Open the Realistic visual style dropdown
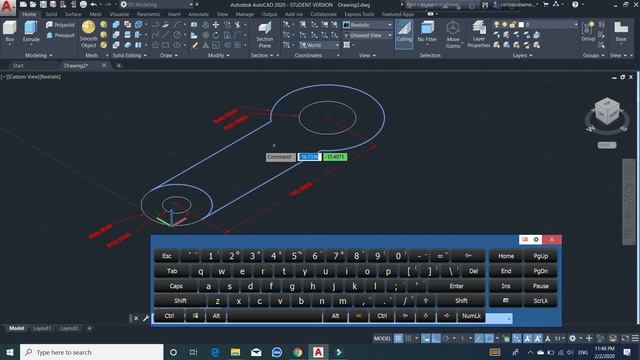The height and width of the screenshot is (360, 640). point(367,25)
